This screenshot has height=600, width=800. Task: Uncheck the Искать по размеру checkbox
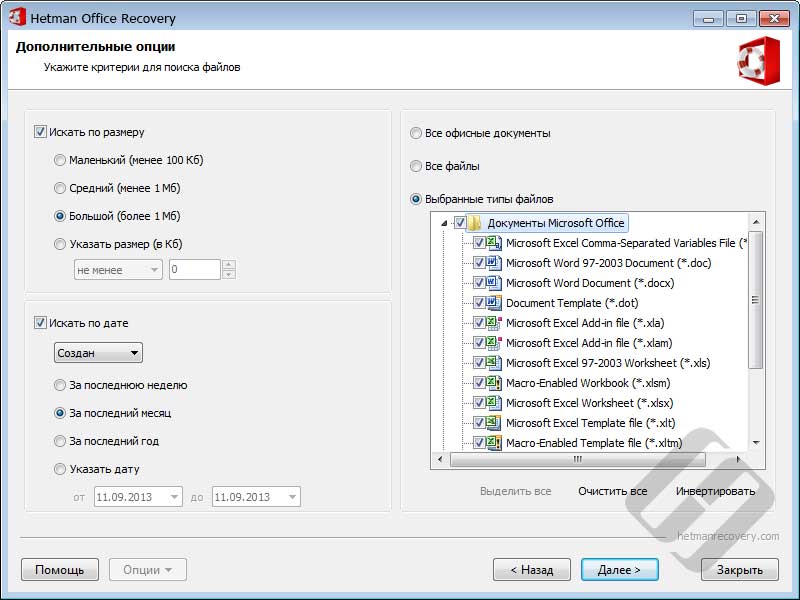coord(40,132)
